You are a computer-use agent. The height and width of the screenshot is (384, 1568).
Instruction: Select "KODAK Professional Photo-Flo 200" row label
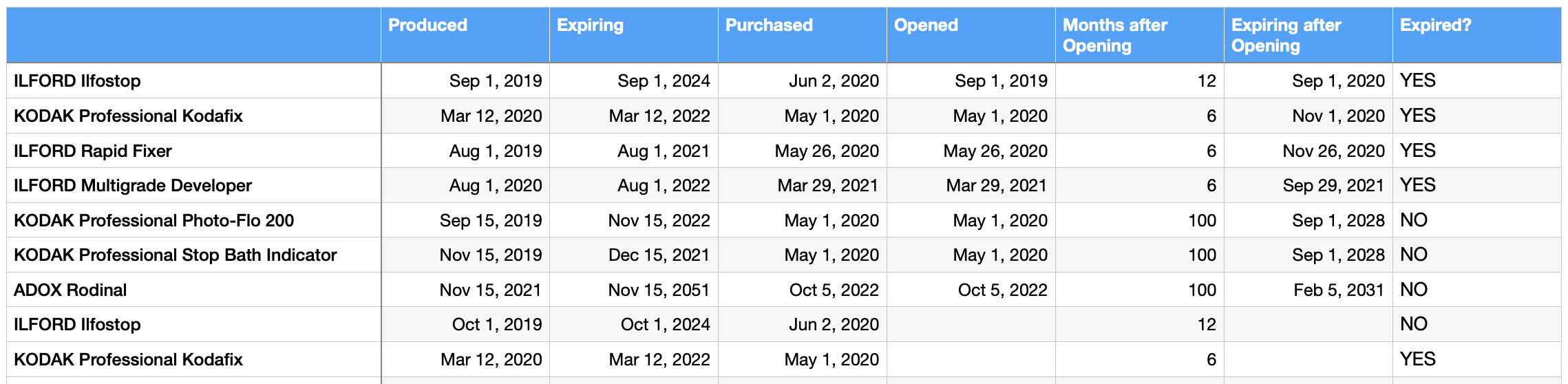(153, 220)
